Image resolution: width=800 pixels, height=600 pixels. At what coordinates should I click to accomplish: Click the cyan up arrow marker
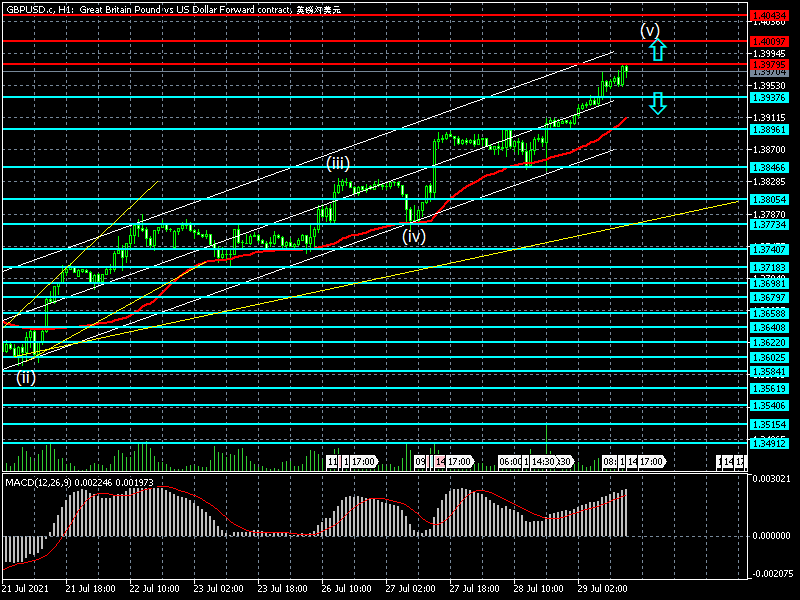656,50
